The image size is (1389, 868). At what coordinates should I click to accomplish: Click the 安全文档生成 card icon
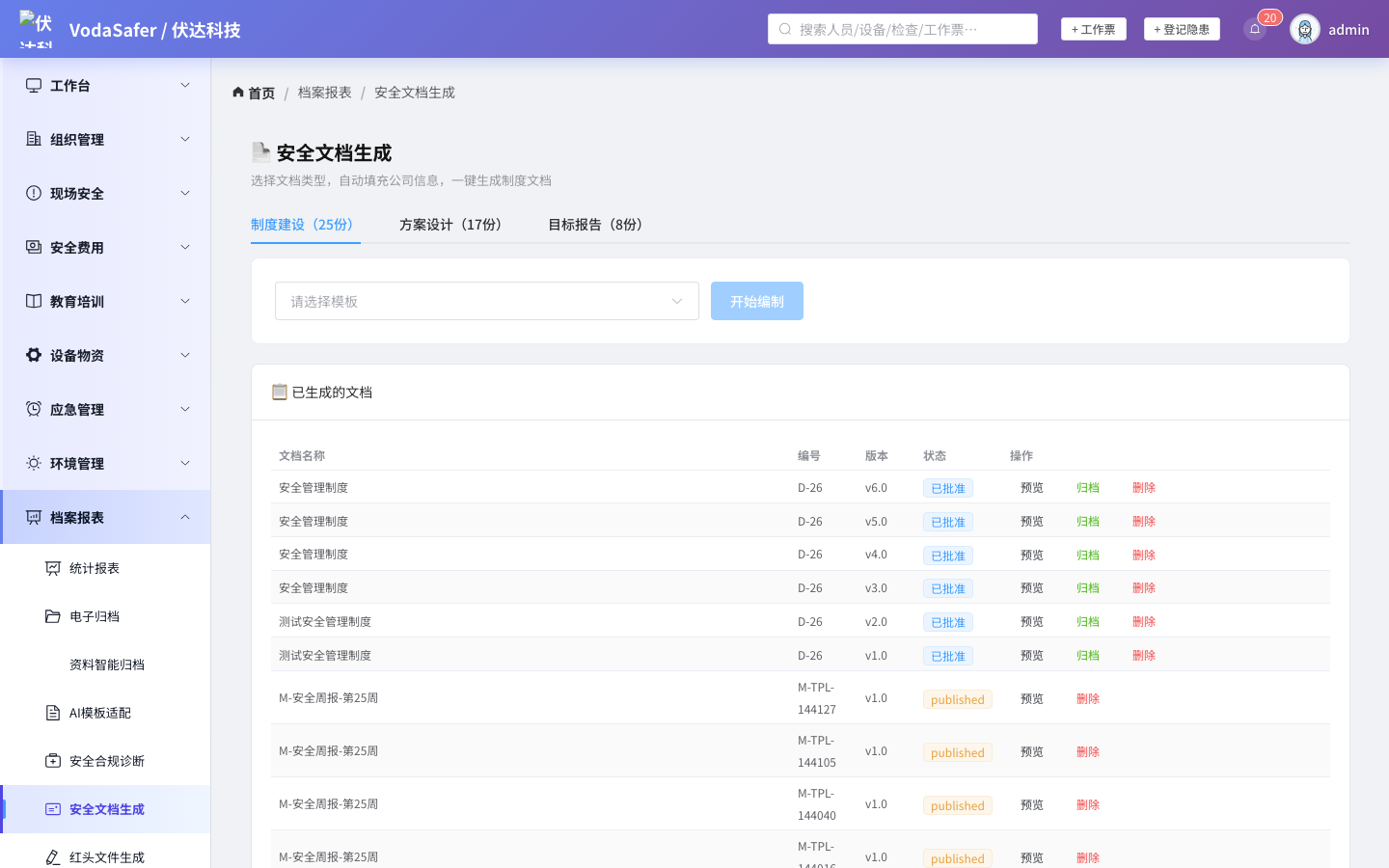[x=53, y=809]
